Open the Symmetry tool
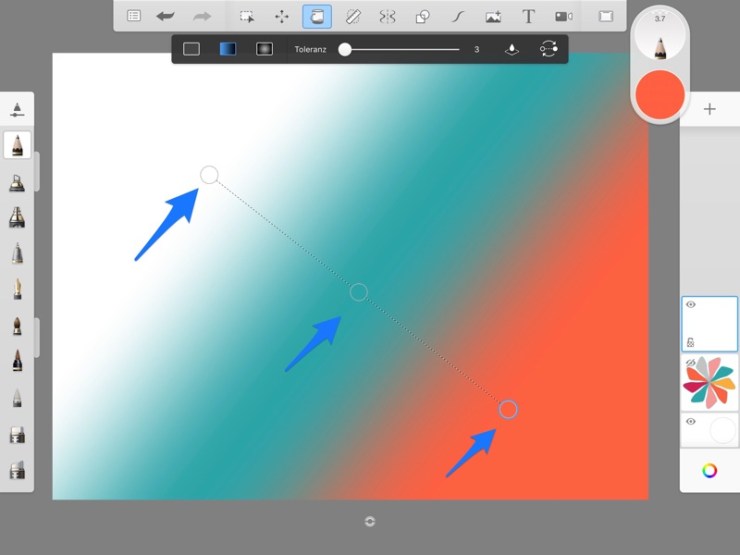Screen dimensions: 740x555 tap(387, 16)
